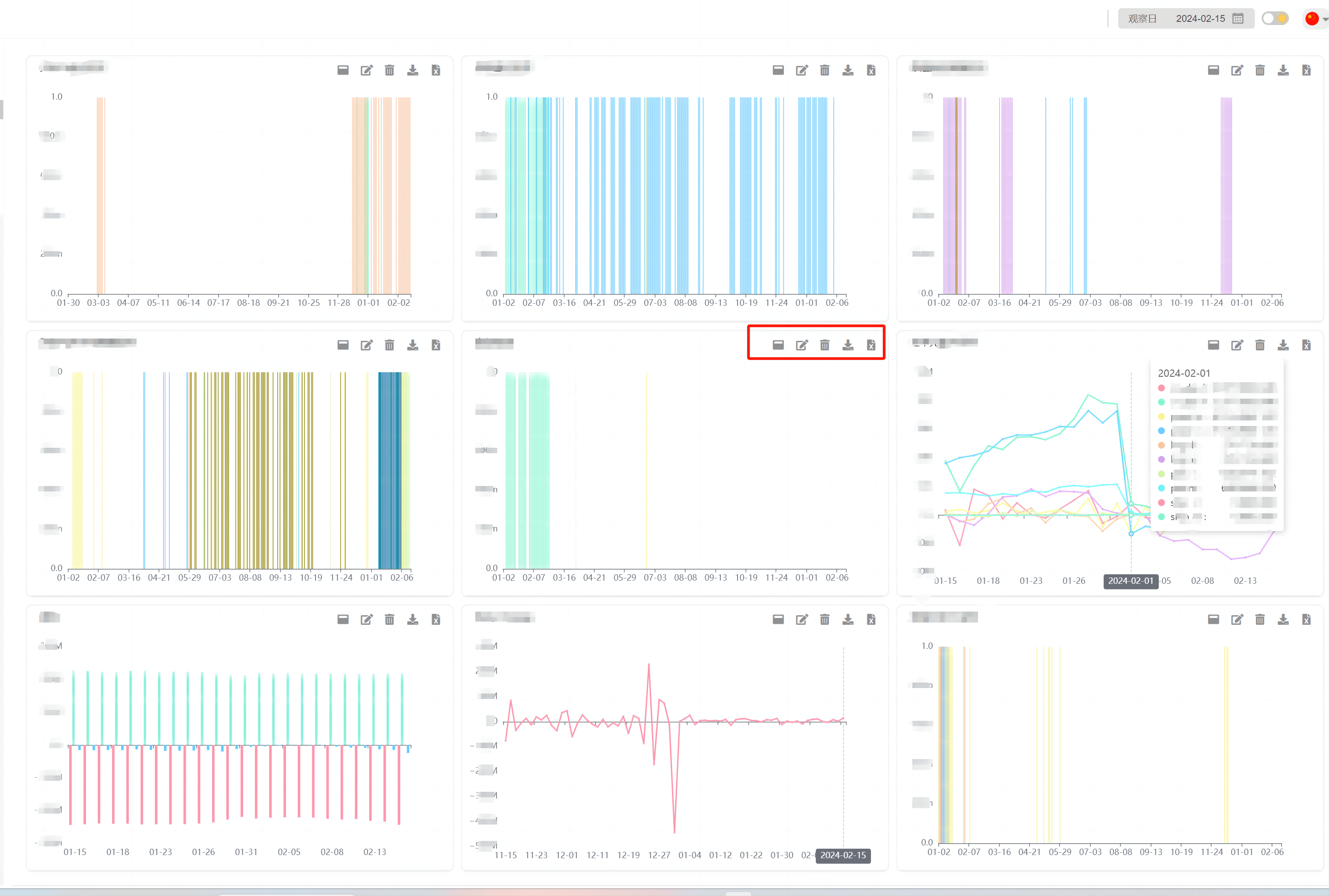Collapse the mint-green bar chart card, center
Screen dimensions: 1329x896
(x=778, y=345)
